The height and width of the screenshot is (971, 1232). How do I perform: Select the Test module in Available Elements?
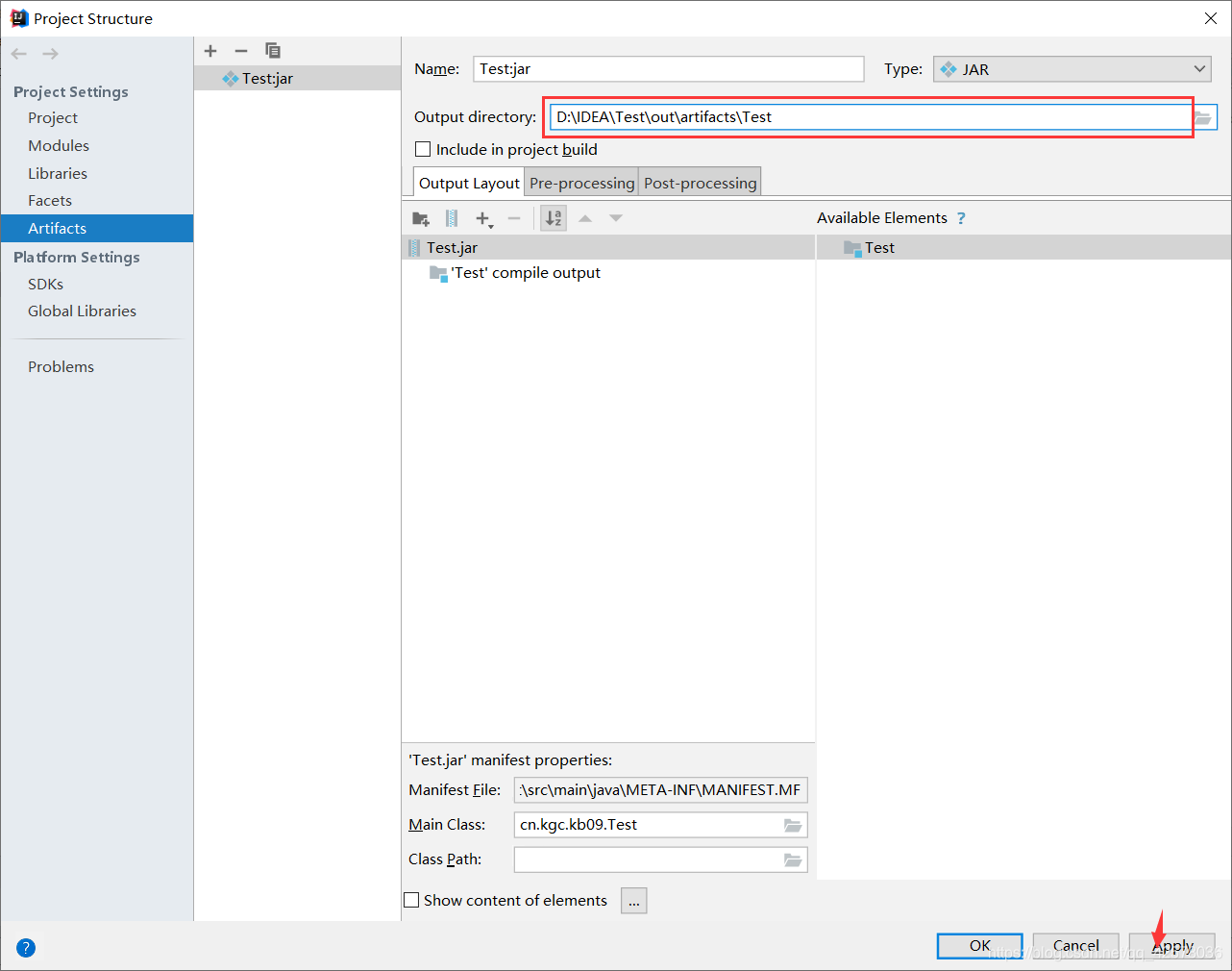[1023, 247]
